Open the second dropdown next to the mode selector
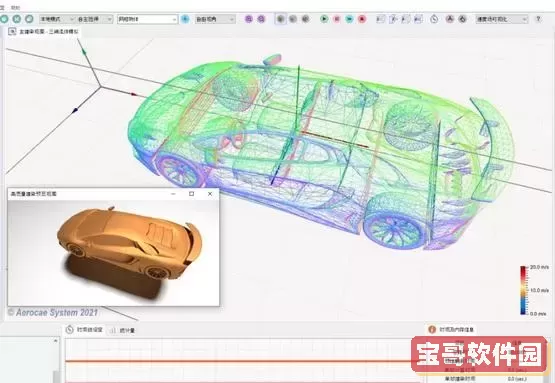555x383 pixels. coord(95,19)
